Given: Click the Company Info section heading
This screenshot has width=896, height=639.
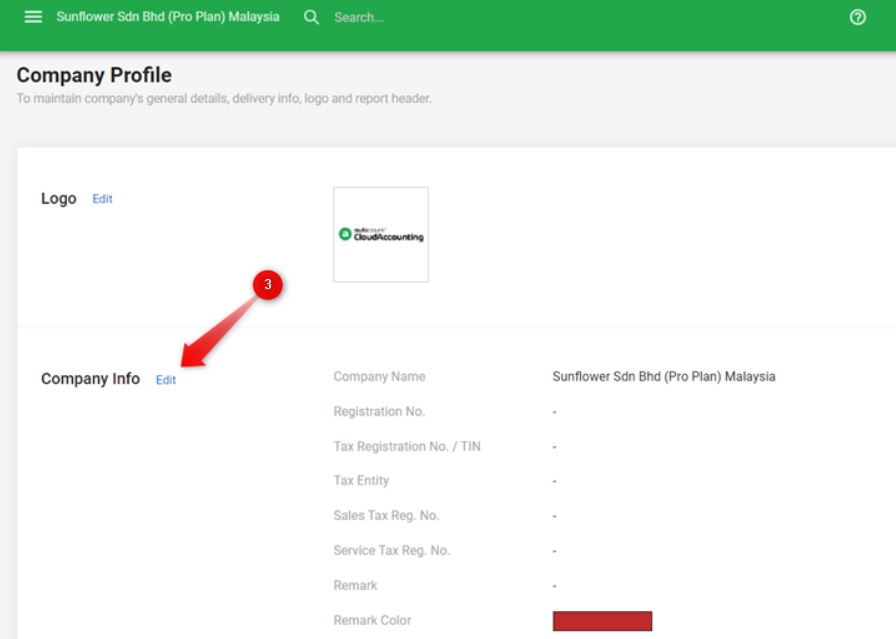Looking at the screenshot, I should coord(90,379).
